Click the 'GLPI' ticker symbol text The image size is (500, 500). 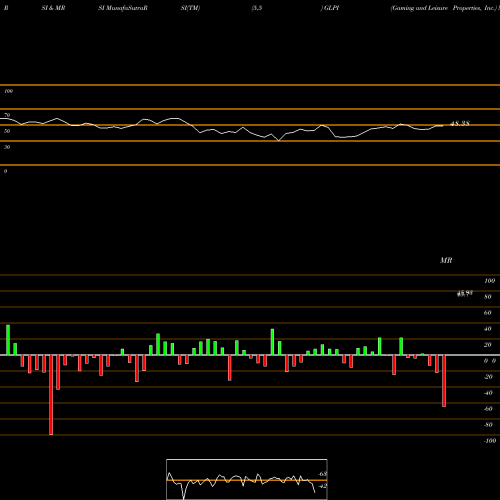coord(332,8)
